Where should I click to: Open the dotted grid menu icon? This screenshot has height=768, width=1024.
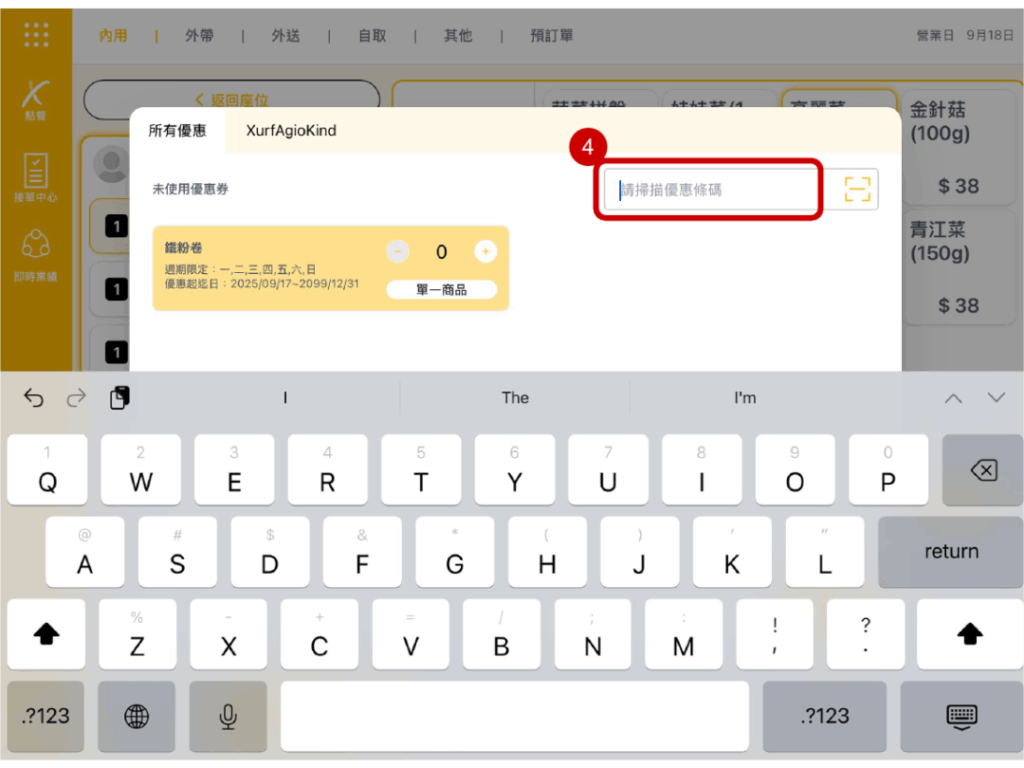tap(36, 35)
